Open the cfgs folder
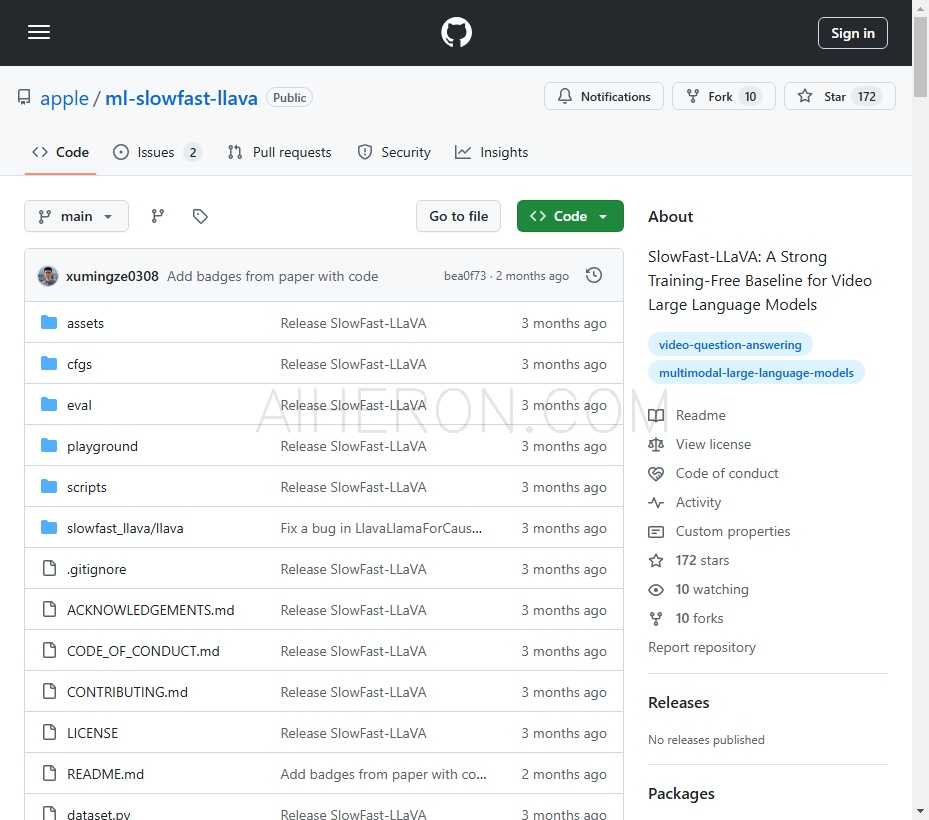929x820 pixels. click(x=79, y=364)
